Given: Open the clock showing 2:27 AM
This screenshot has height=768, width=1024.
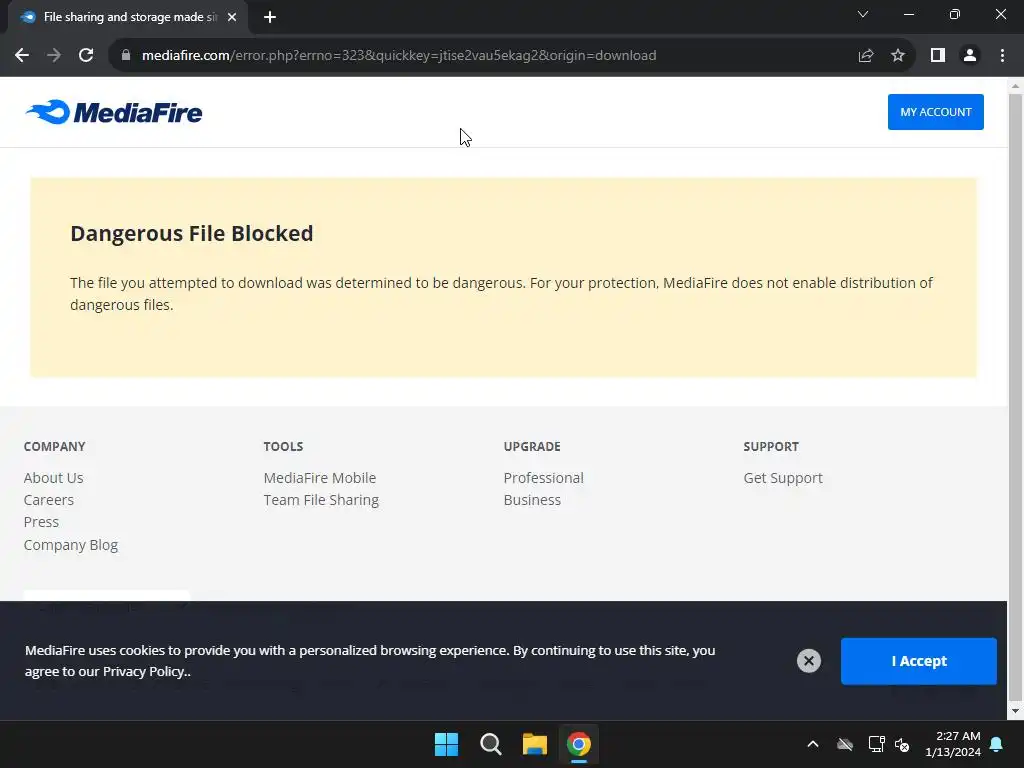Looking at the screenshot, I should coord(953,744).
